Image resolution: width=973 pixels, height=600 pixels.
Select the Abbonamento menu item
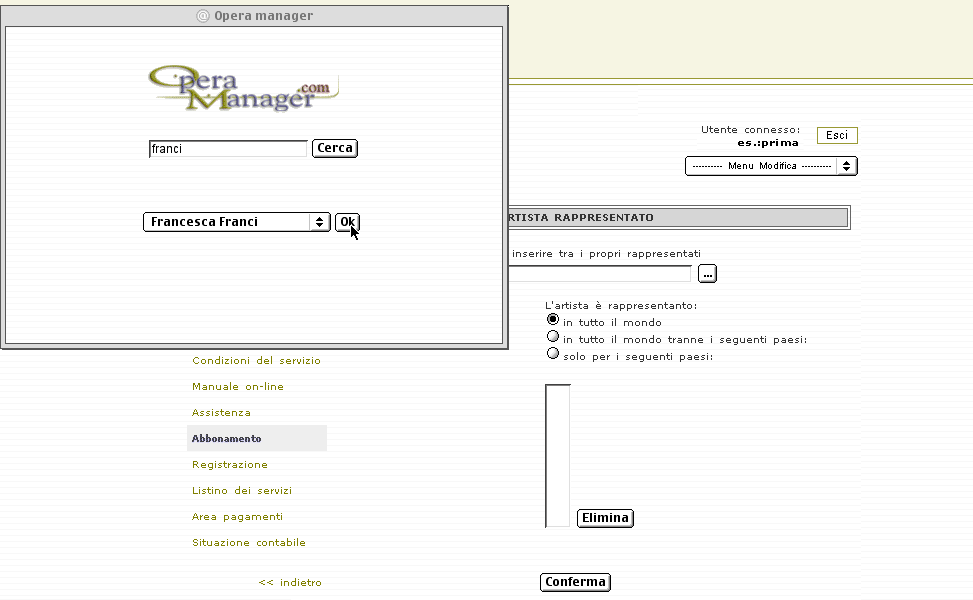click(x=257, y=438)
